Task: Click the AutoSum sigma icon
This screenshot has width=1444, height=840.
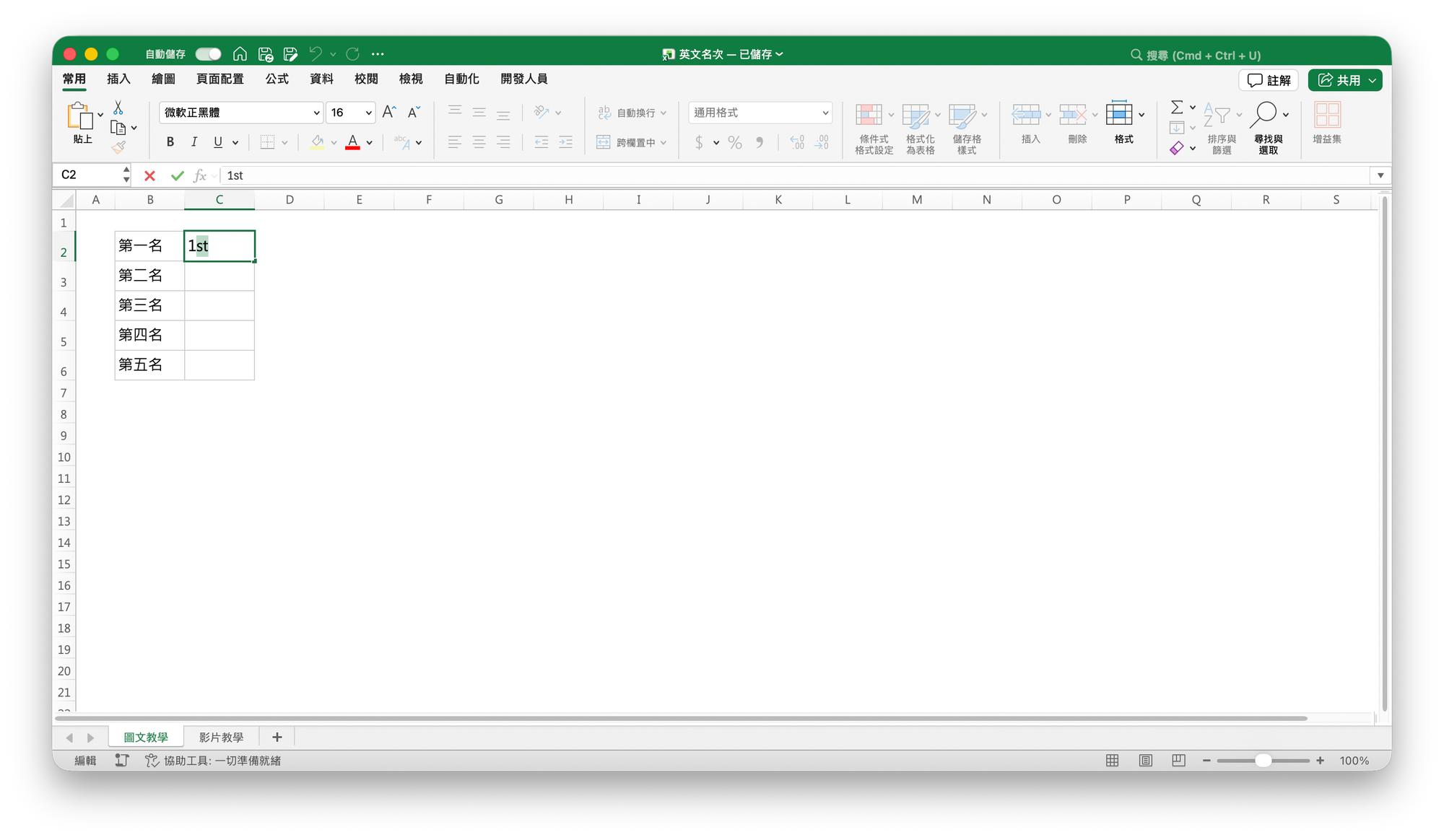Action: point(1177,108)
